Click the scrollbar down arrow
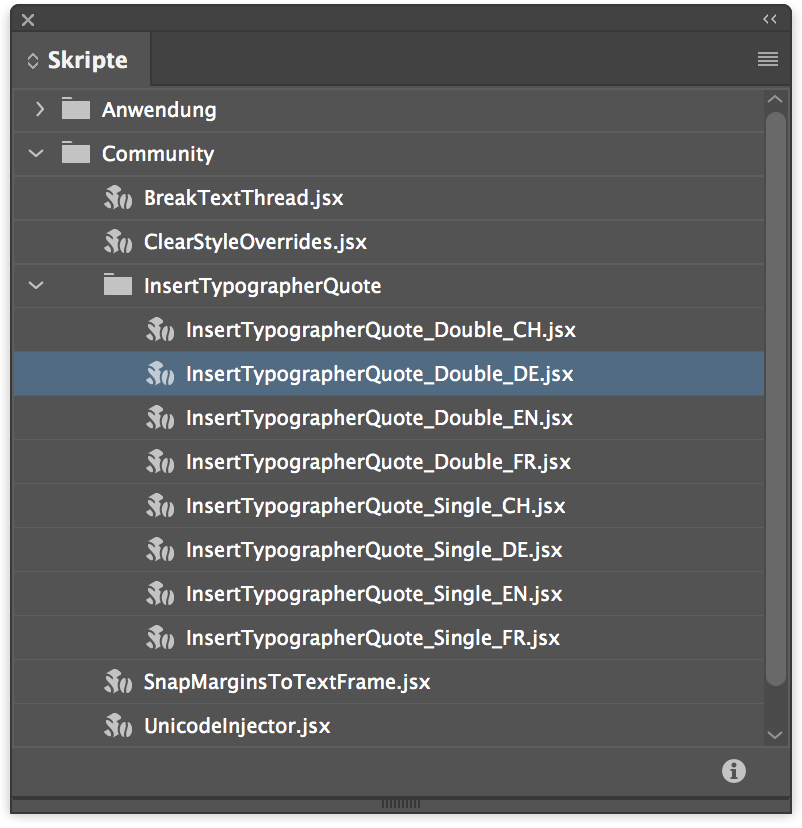Viewport: 802px width, 828px height. click(x=775, y=736)
